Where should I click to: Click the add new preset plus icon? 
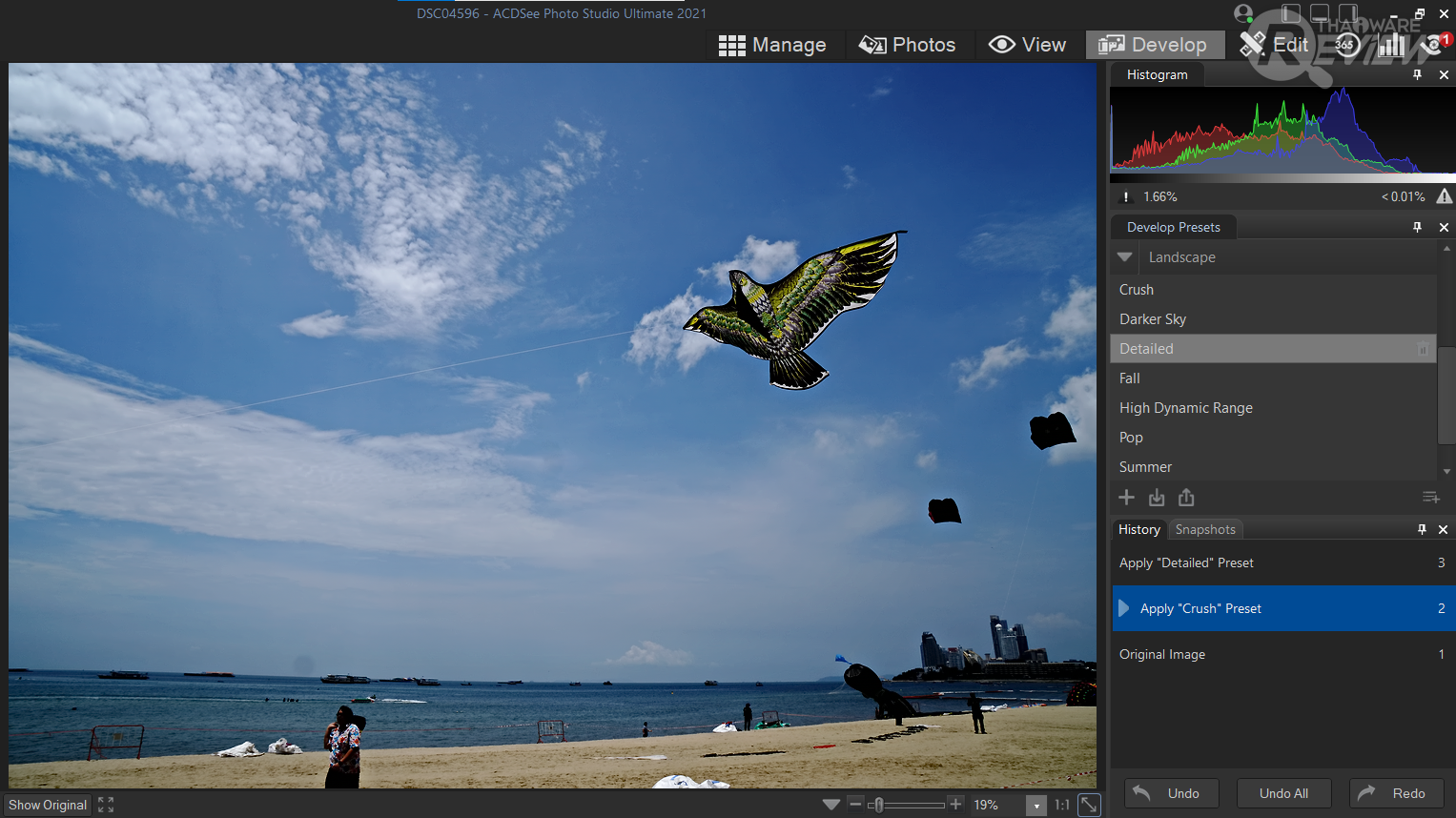point(1126,498)
